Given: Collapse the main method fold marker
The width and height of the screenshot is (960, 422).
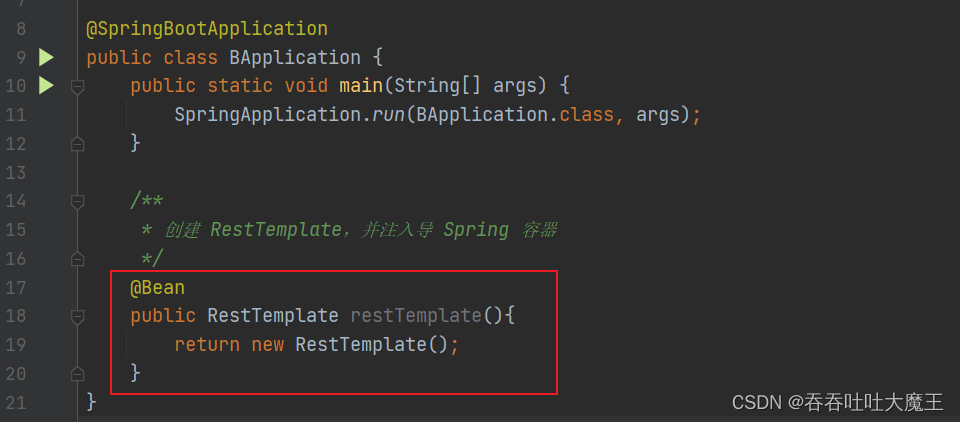Looking at the screenshot, I should [x=77, y=87].
